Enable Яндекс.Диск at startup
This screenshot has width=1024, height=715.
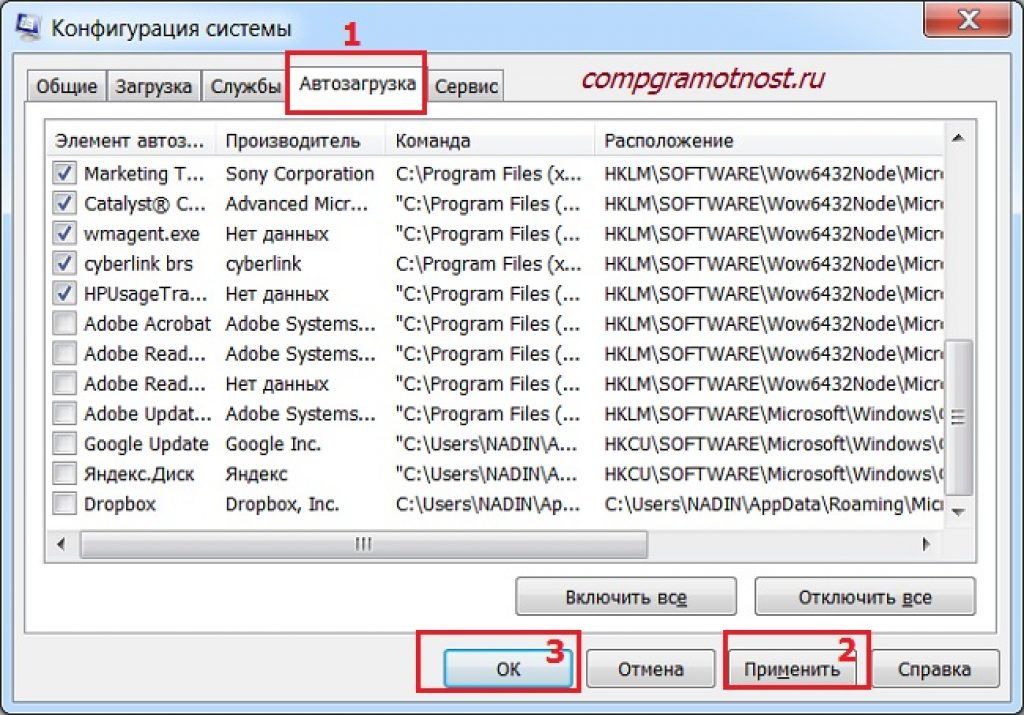pyautogui.click(x=64, y=473)
